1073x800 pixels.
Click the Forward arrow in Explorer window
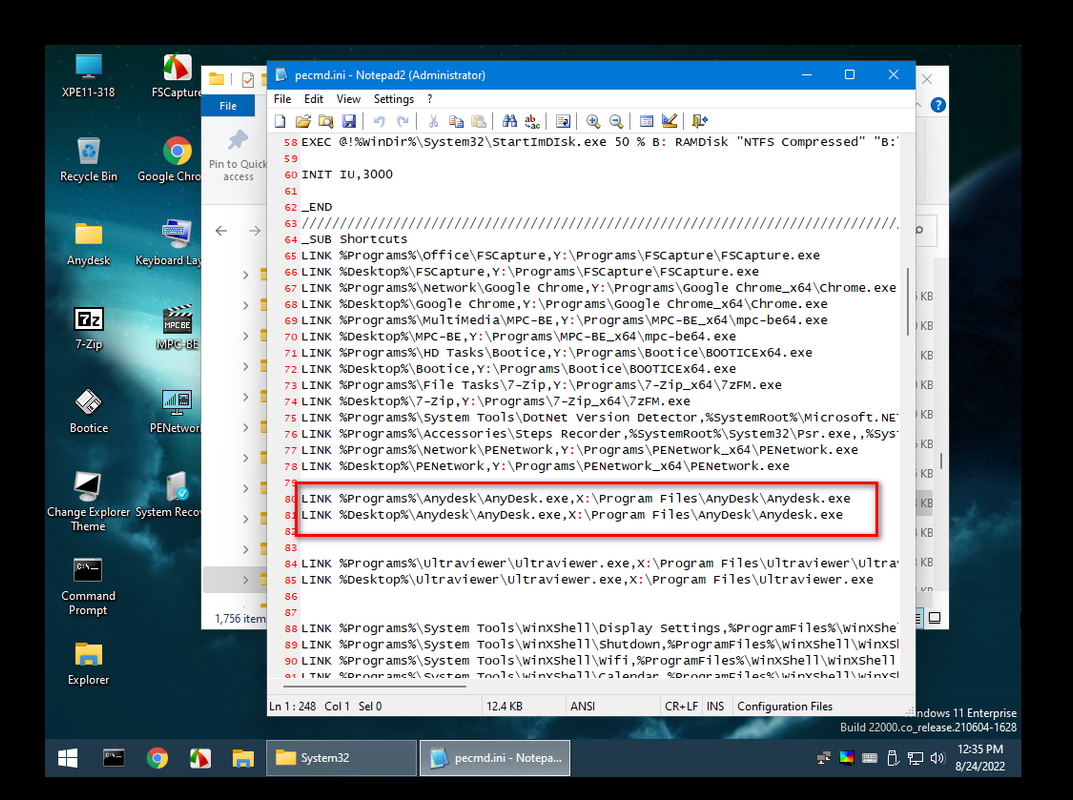(x=255, y=231)
